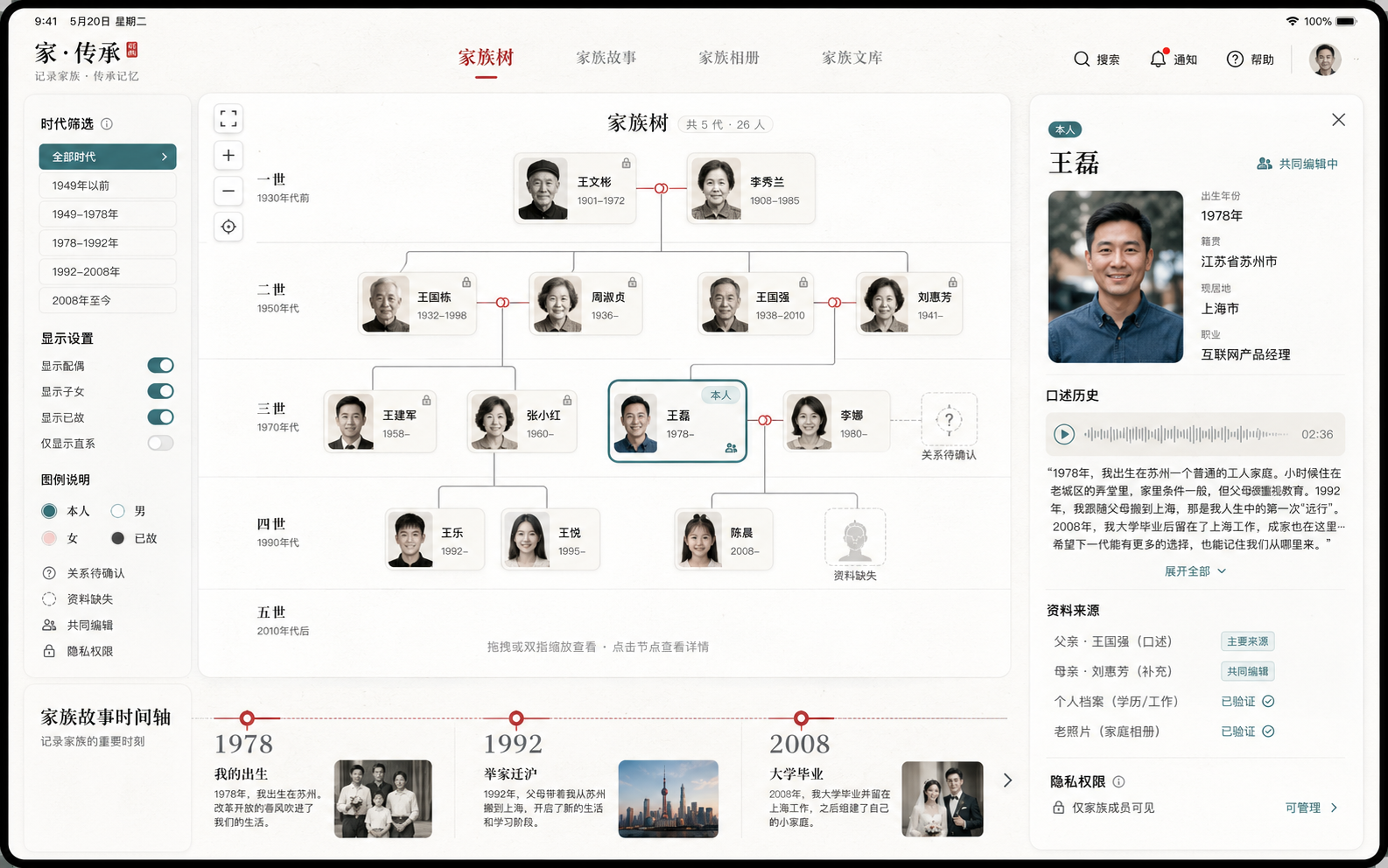This screenshot has width=1388, height=868.
Task: Select the 家族树 tab
Action: pyautogui.click(x=486, y=58)
